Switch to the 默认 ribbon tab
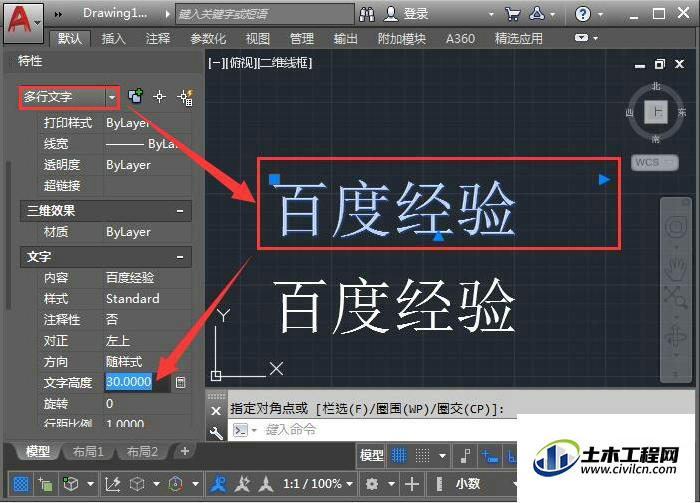 (70, 39)
